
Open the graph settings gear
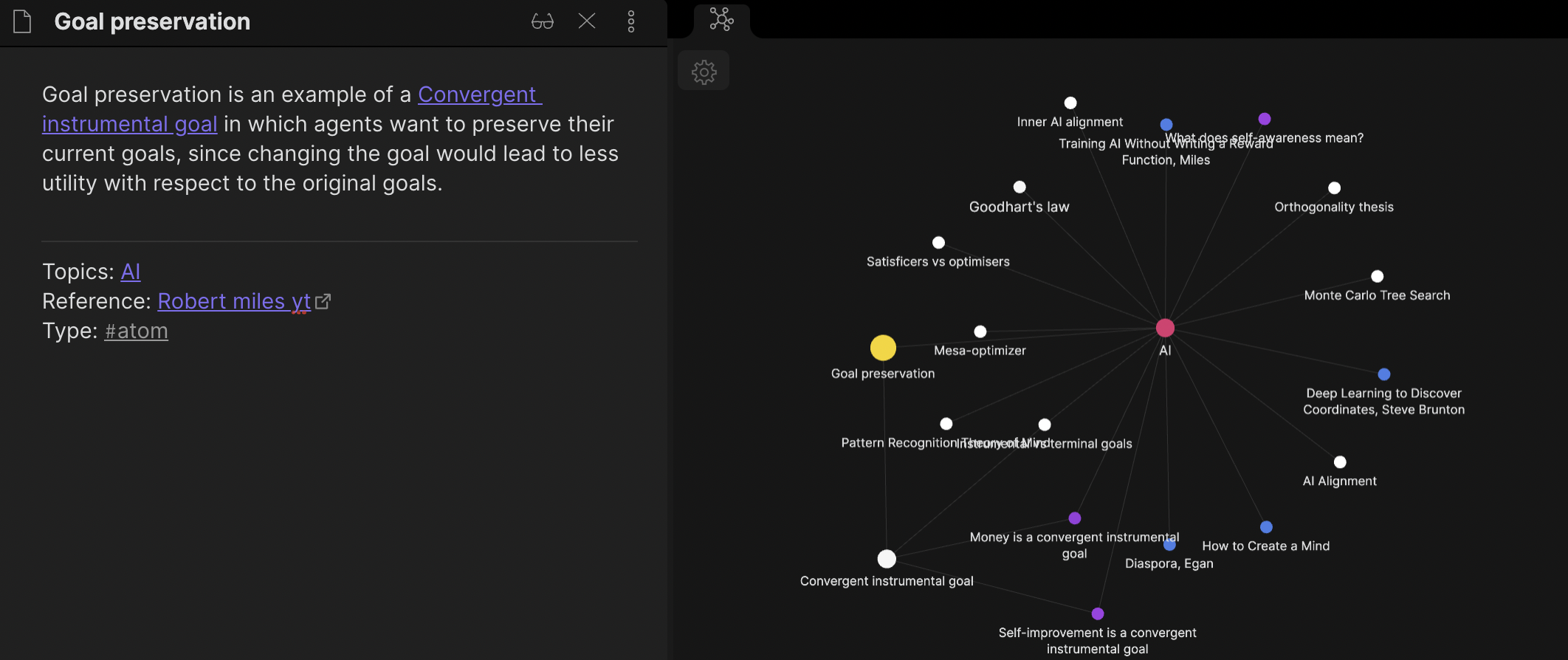tap(704, 72)
